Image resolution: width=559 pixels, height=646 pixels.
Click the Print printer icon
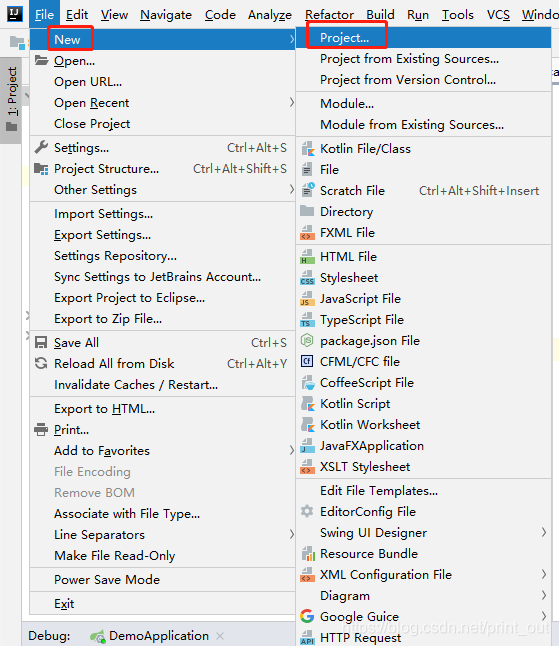[41, 430]
